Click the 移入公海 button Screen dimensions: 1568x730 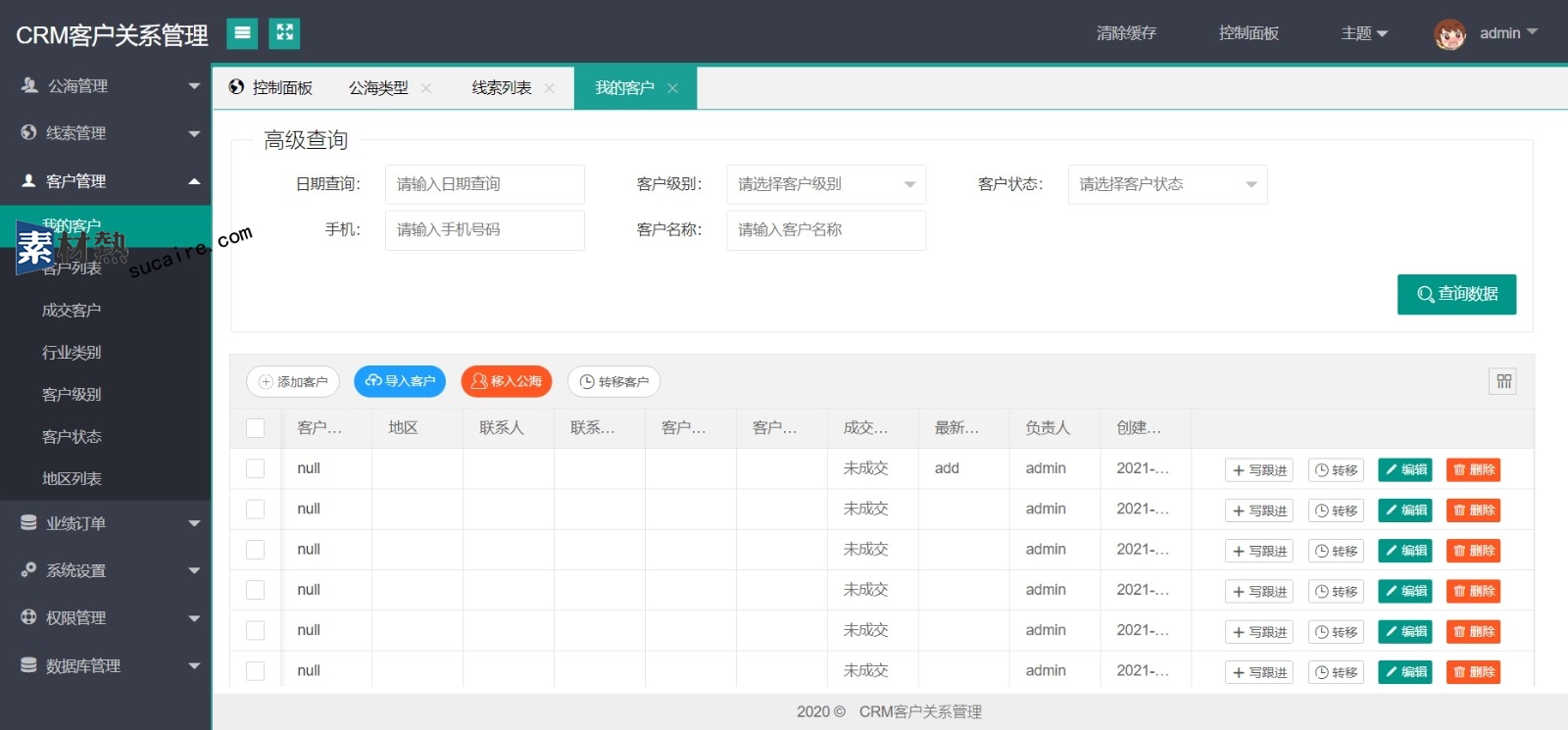[507, 381]
